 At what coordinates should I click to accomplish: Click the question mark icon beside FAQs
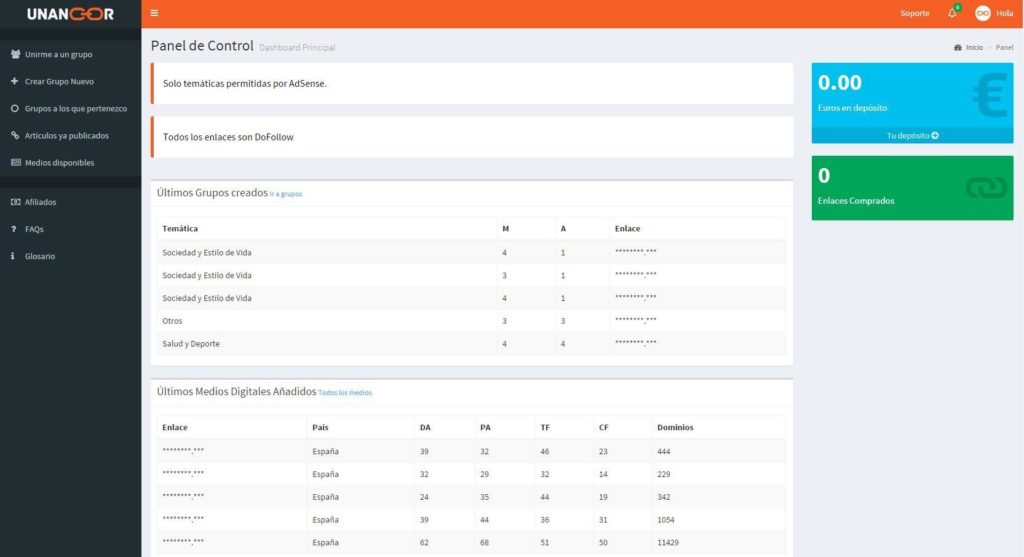pyautogui.click(x=13, y=229)
